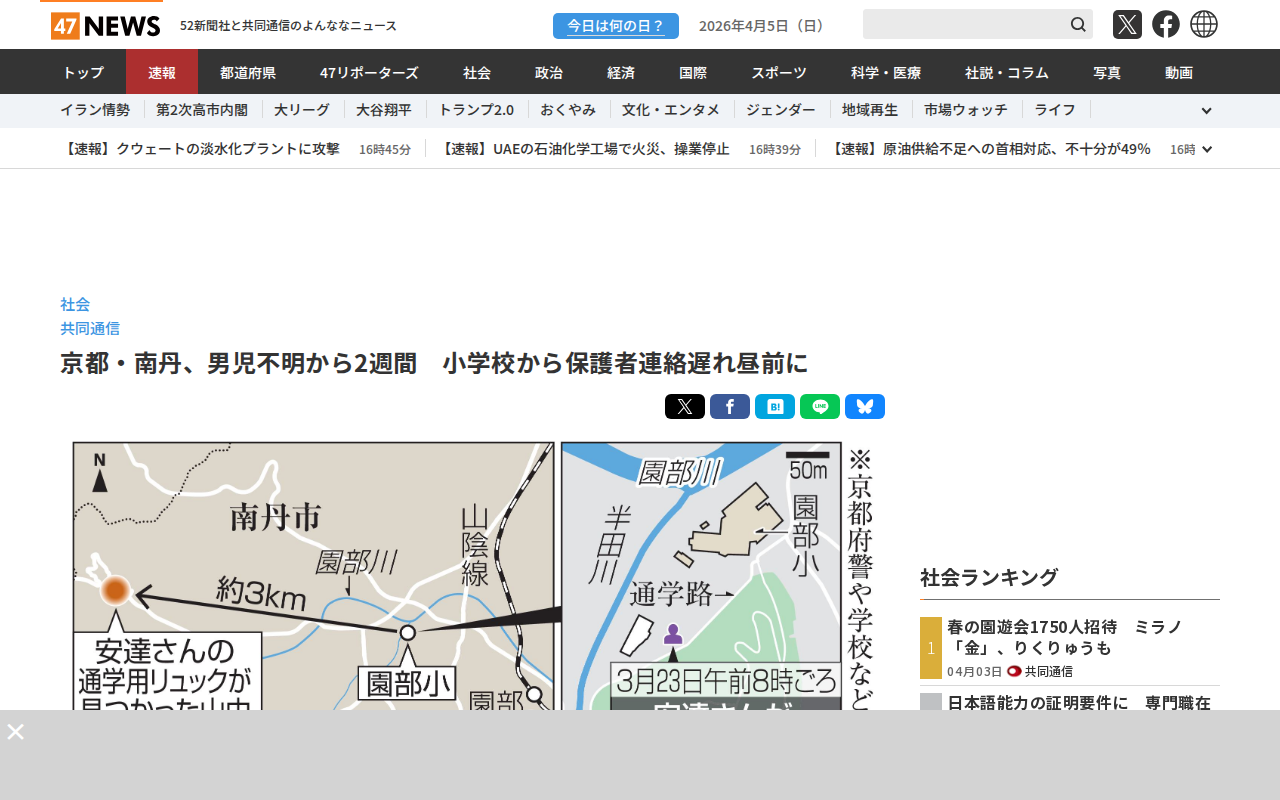This screenshot has height=800, width=1280.
Task: Open the 都道府県 menu
Action: point(248,72)
